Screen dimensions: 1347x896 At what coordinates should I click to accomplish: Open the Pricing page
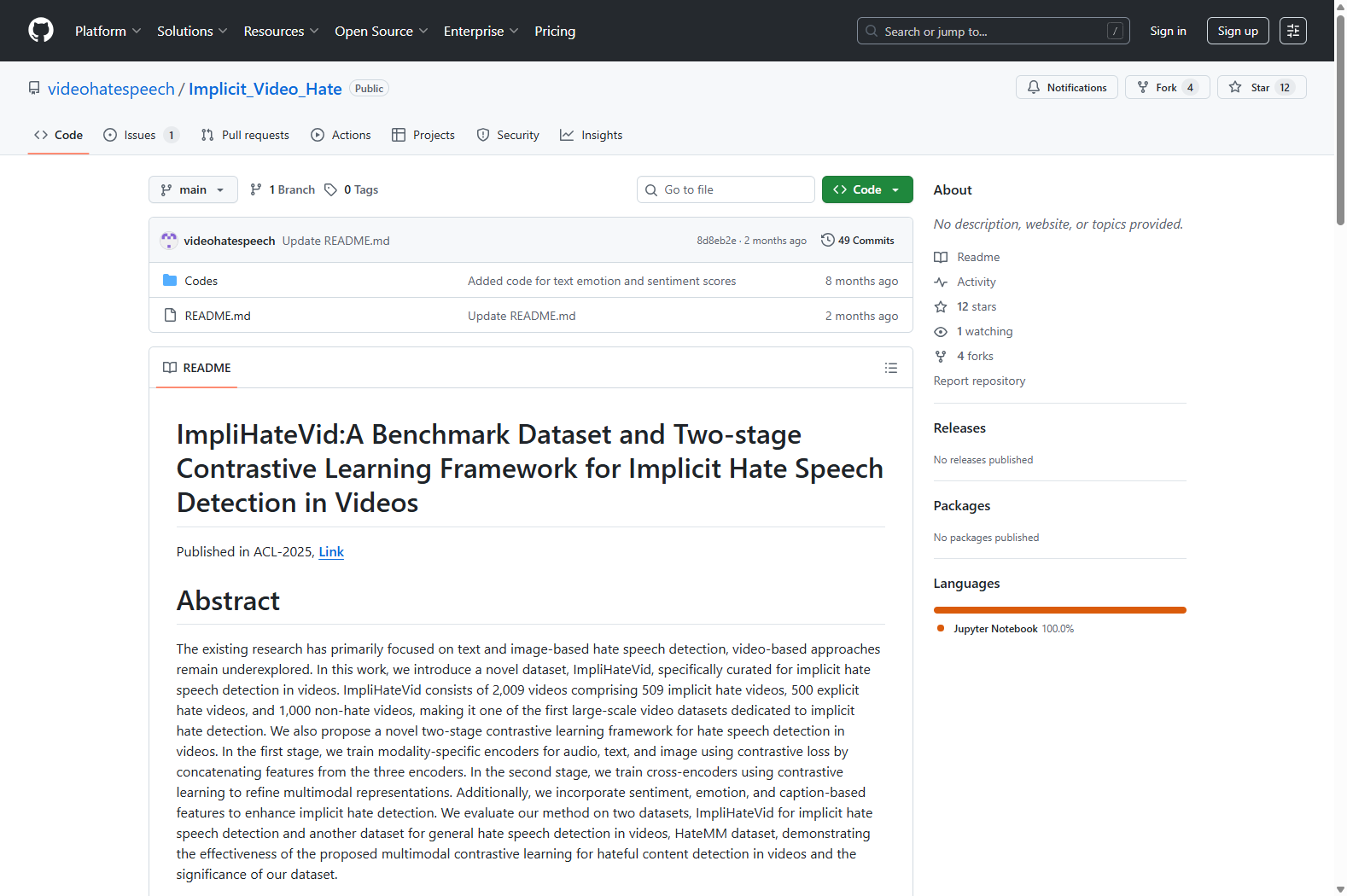[555, 31]
